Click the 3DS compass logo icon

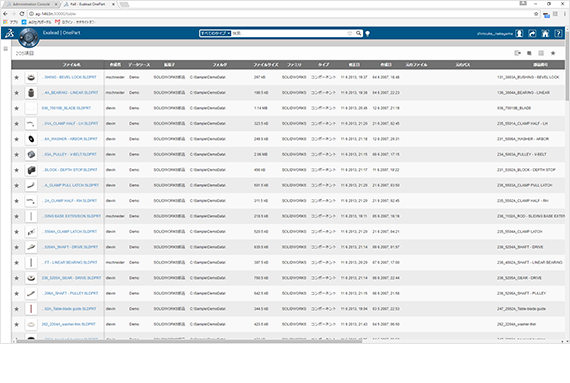[9, 33]
